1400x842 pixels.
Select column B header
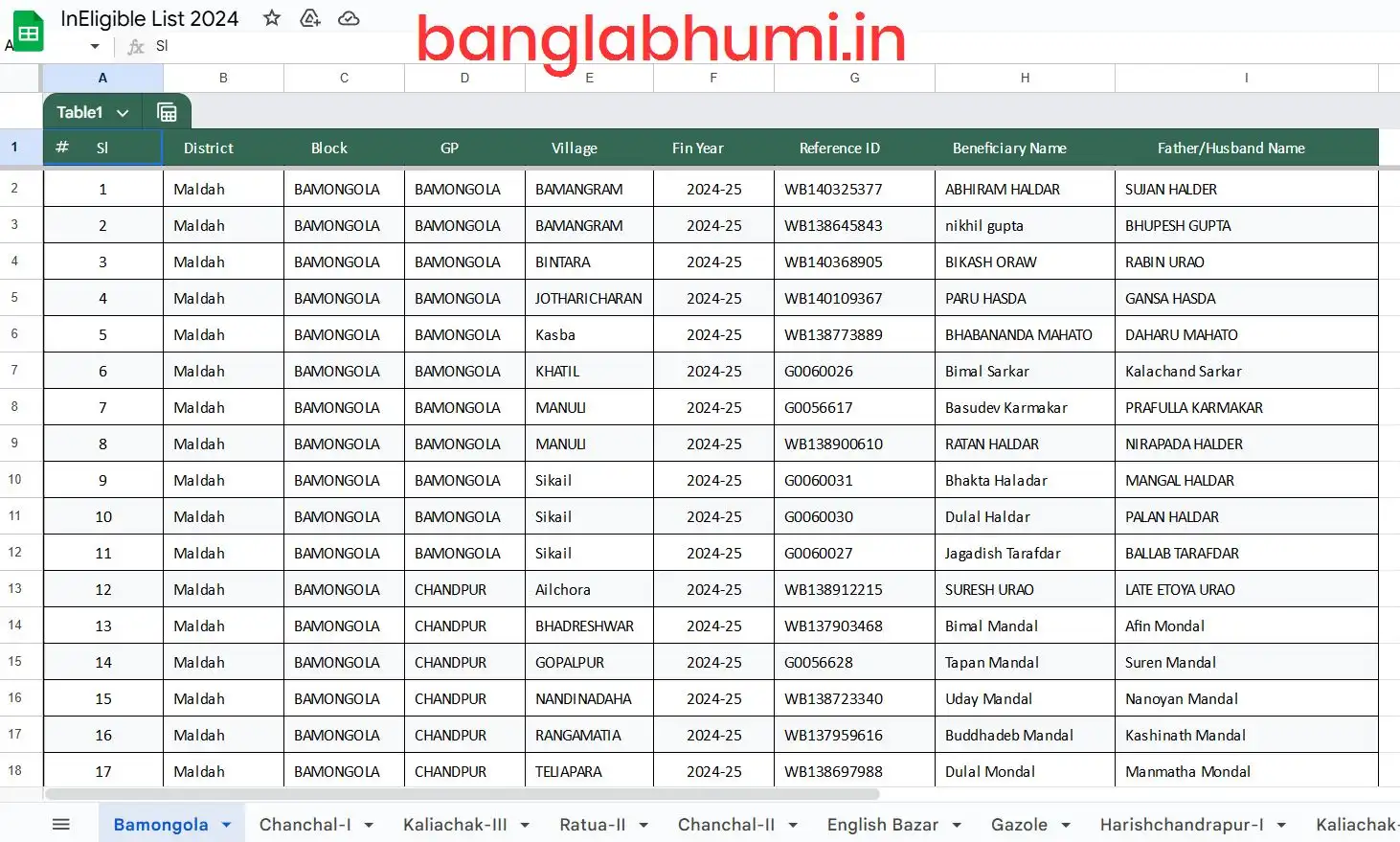coord(223,78)
